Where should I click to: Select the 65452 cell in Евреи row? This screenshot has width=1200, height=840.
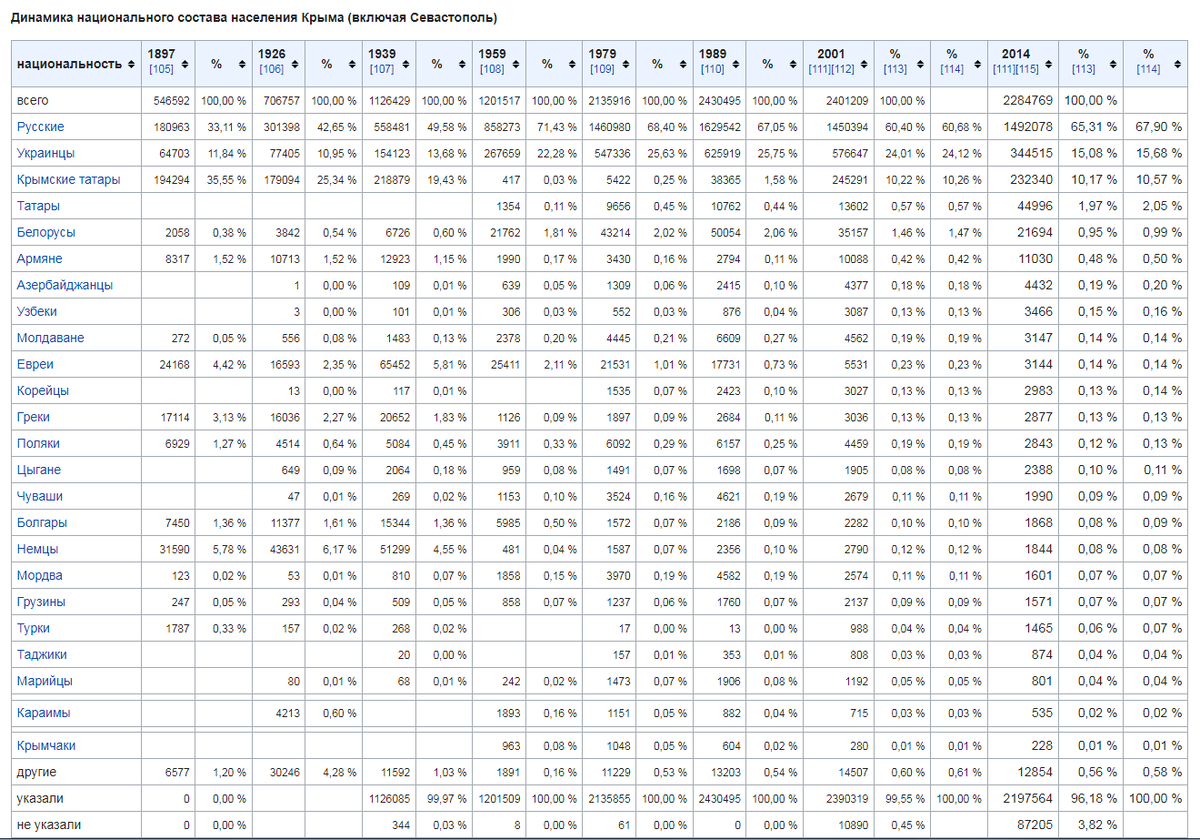point(389,364)
